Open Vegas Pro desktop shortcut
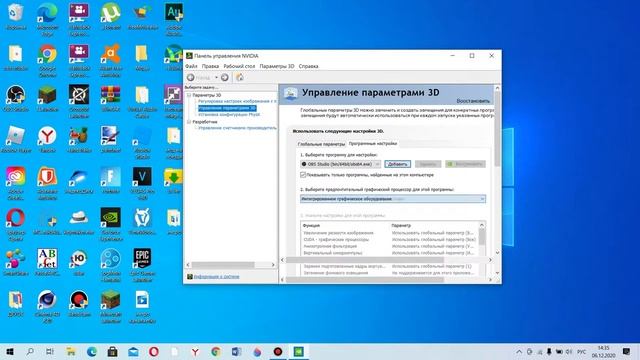The width and height of the screenshot is (640, 360). [142, 183]
